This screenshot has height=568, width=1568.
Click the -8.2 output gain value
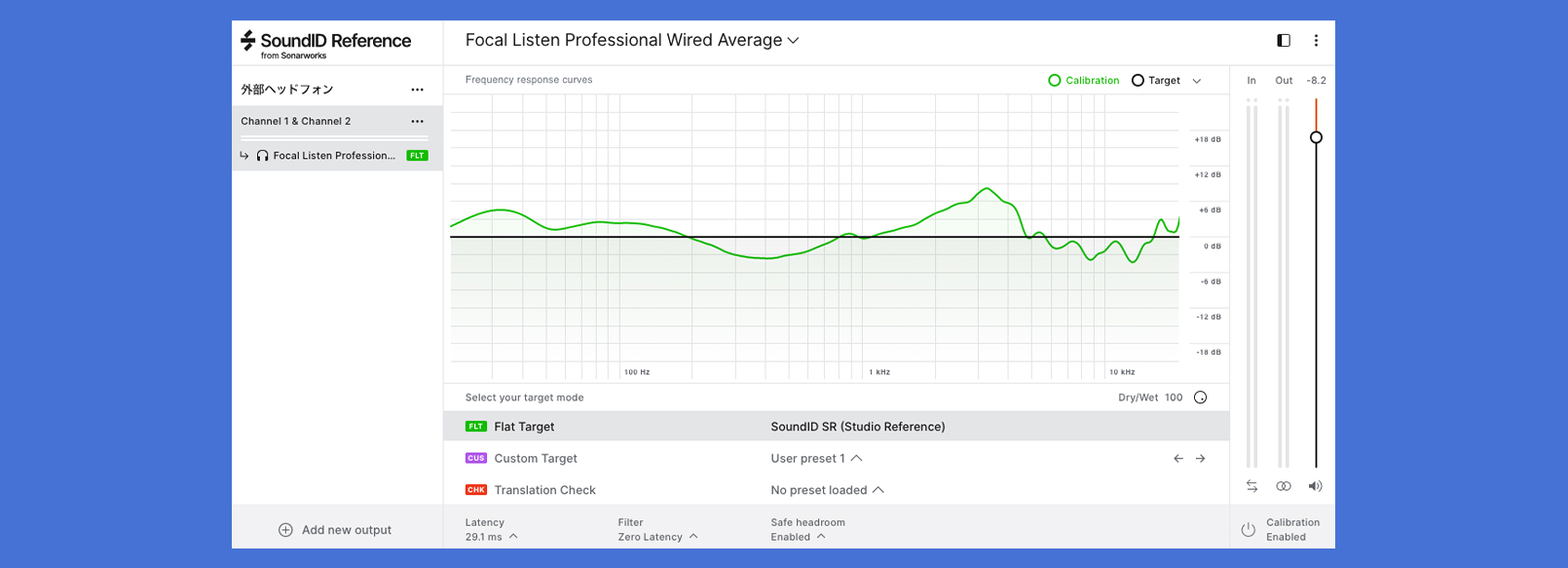[1316, 81]
